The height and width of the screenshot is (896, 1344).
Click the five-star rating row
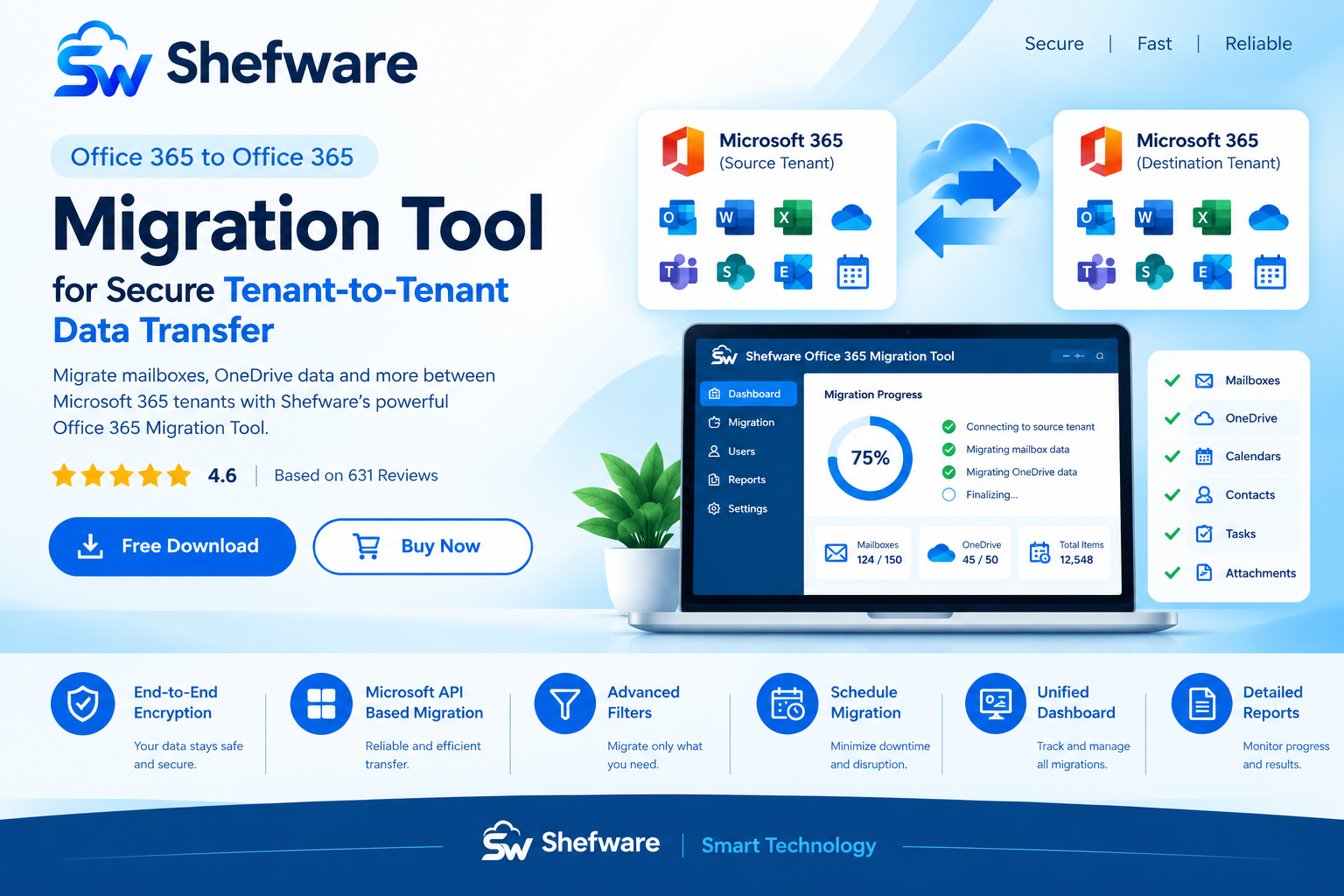tap(122, 476)
